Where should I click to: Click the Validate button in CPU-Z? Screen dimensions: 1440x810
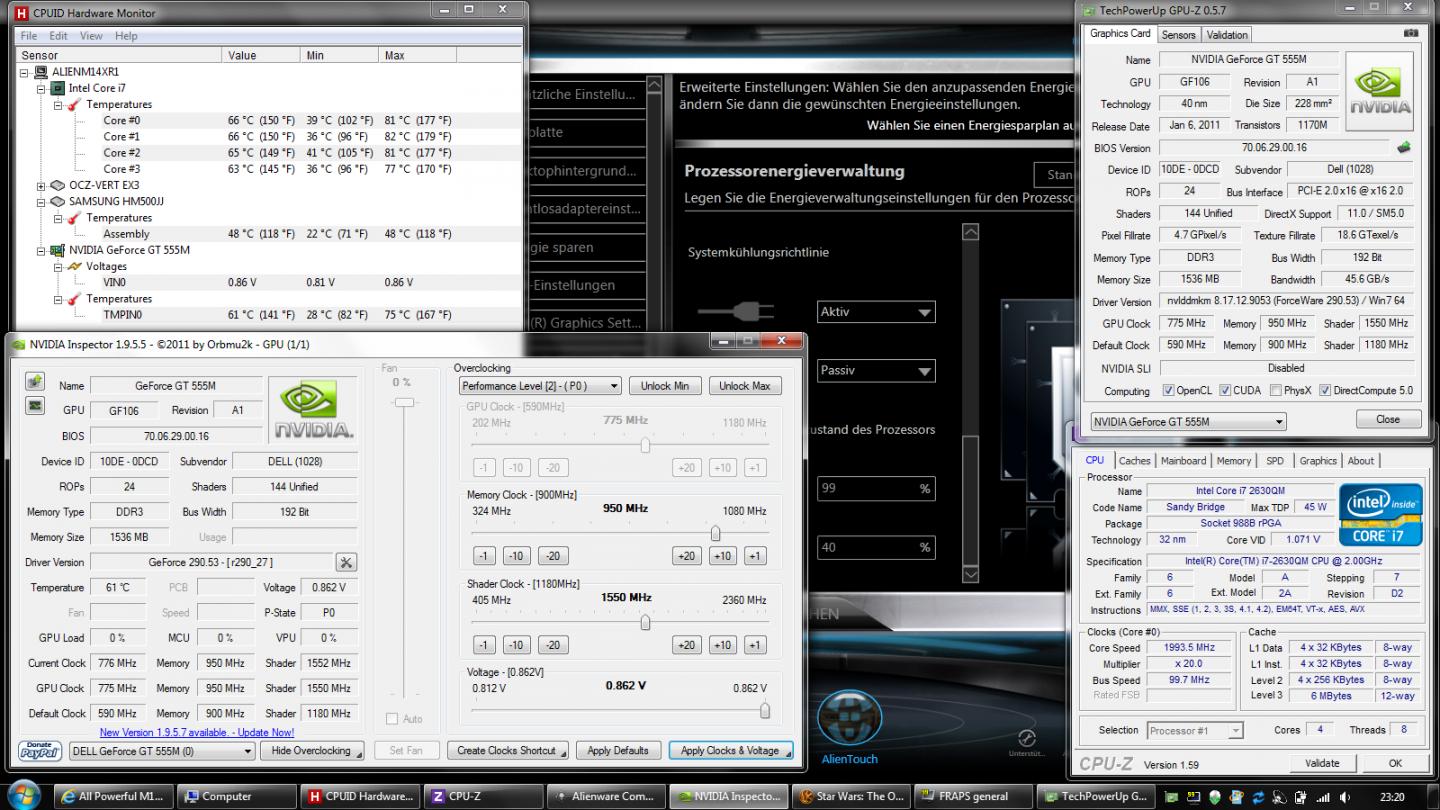tap(1322, 763)
